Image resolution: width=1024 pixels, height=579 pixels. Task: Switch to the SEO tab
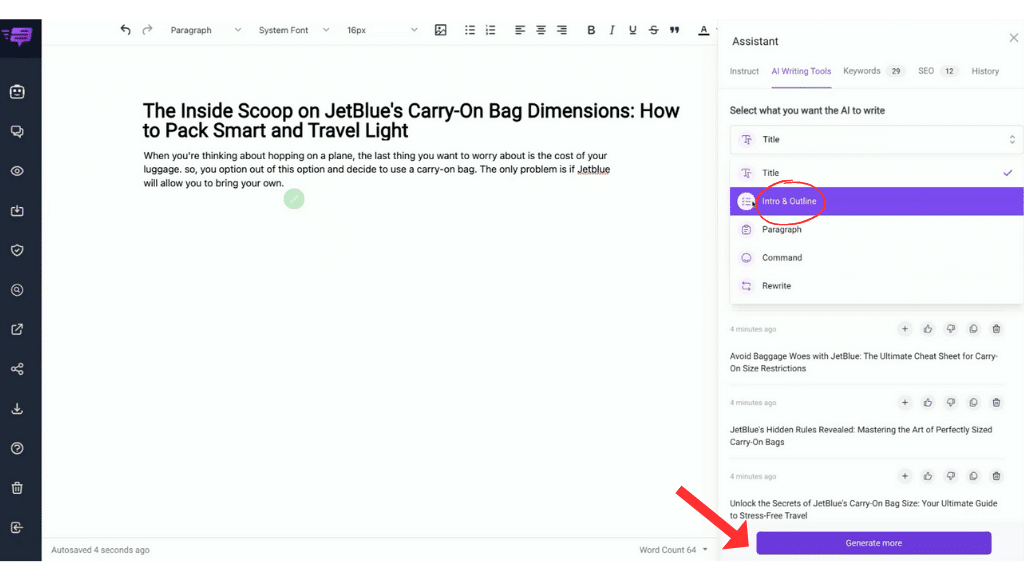click(x=938, y=71)
